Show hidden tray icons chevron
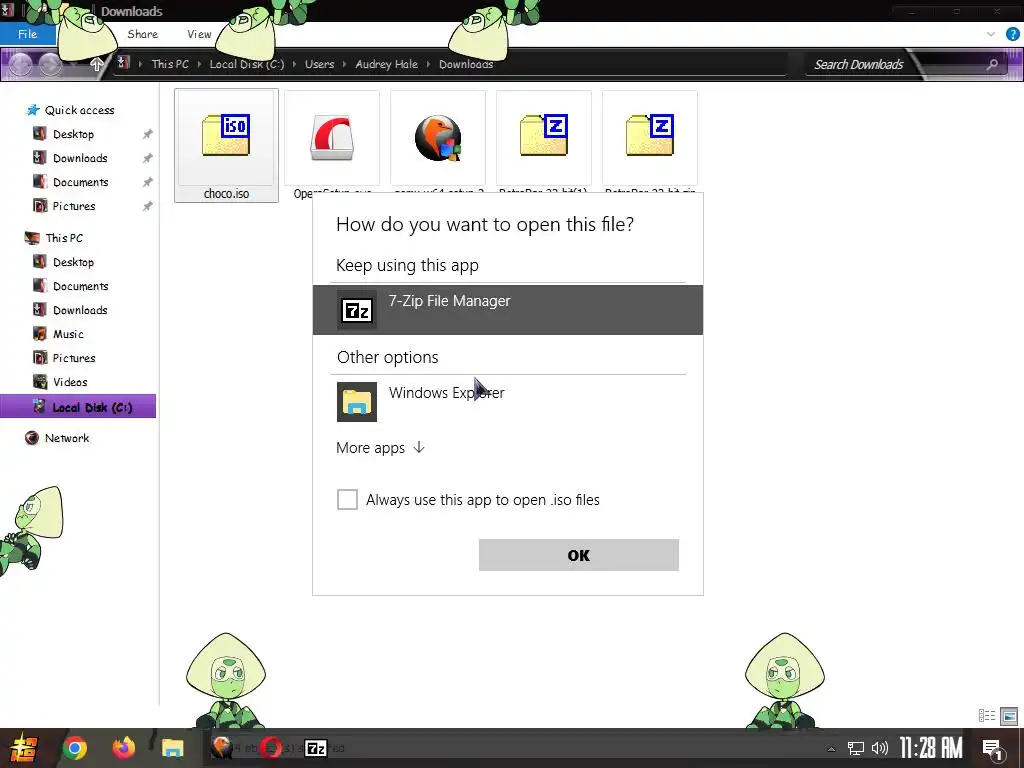The height and width of the screenshot is (768, 1024). (x=831, y=749)
